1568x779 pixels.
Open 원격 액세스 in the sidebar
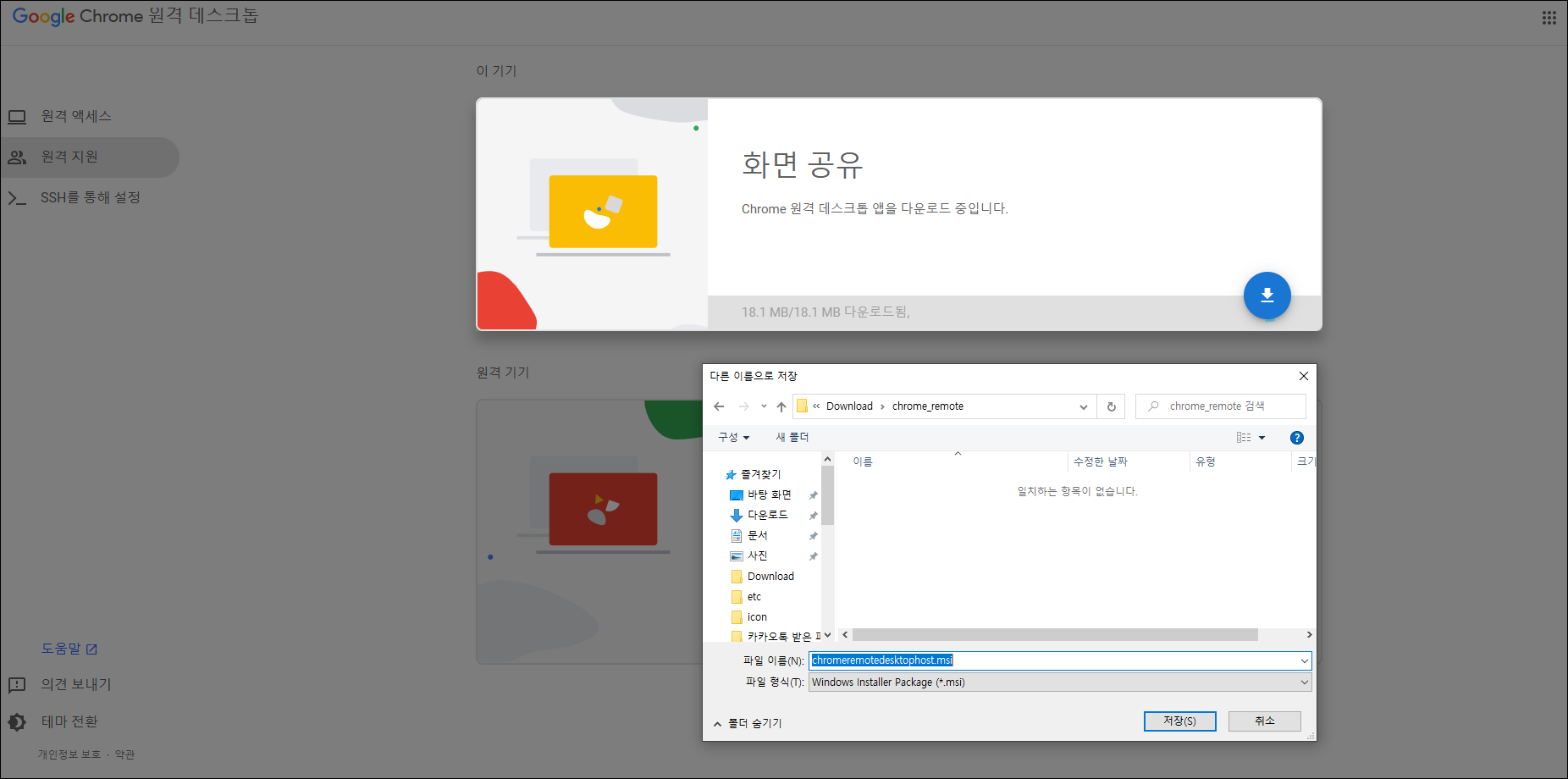tap(76, 116)
